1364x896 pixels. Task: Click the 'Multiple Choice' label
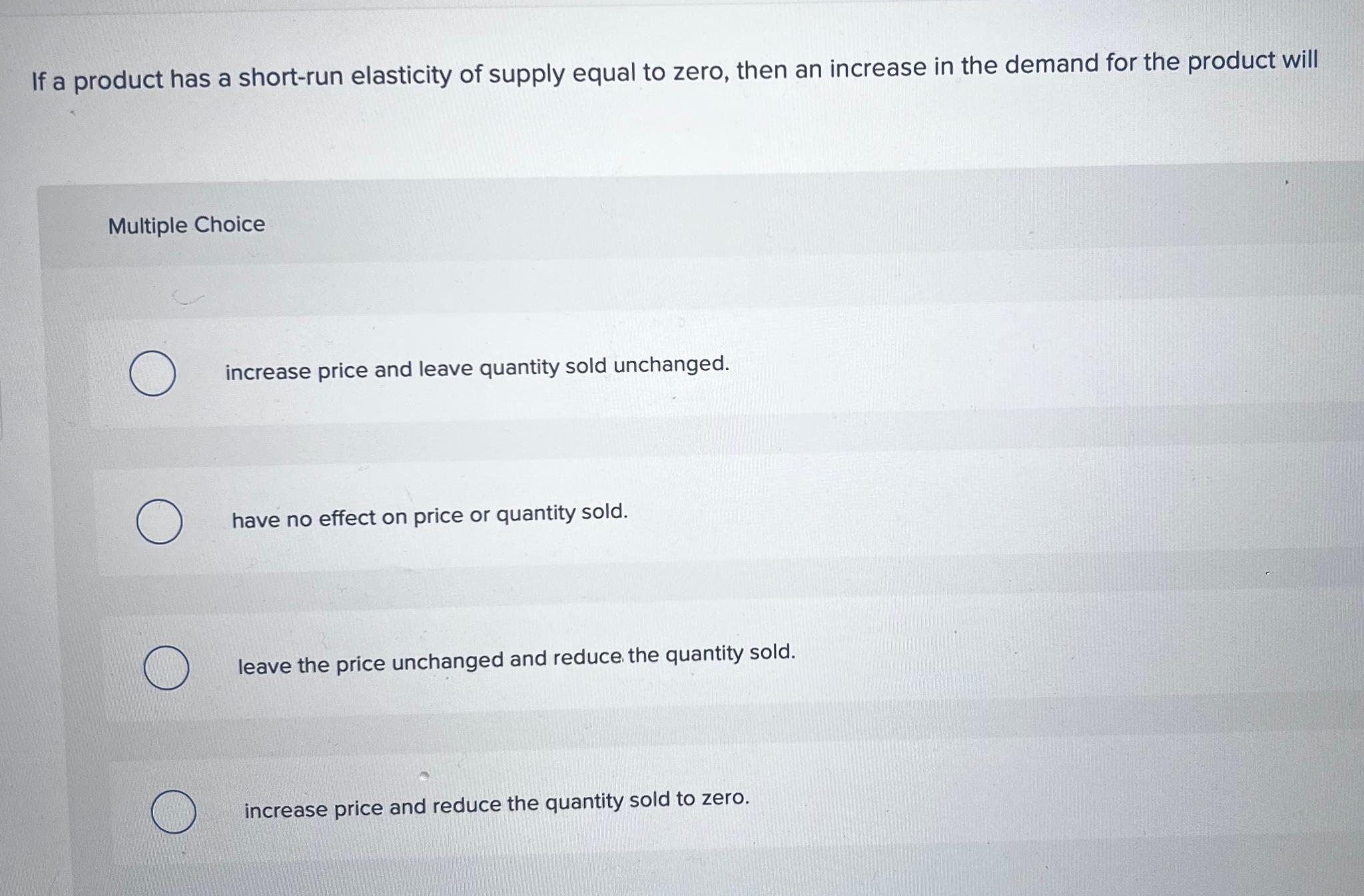(187, 225)
